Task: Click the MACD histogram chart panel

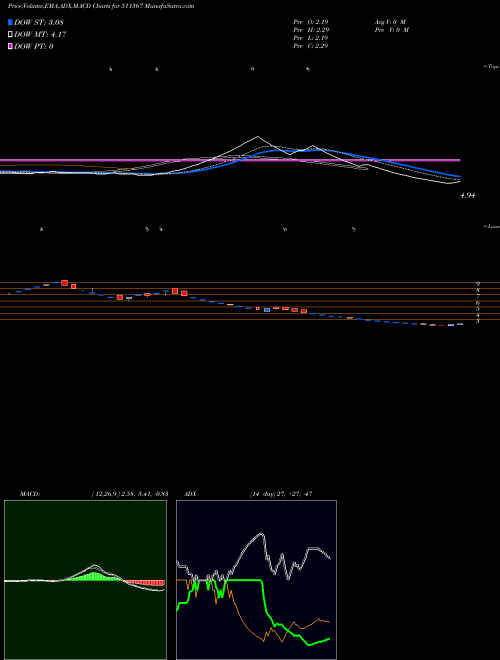Action: (85, 580)
